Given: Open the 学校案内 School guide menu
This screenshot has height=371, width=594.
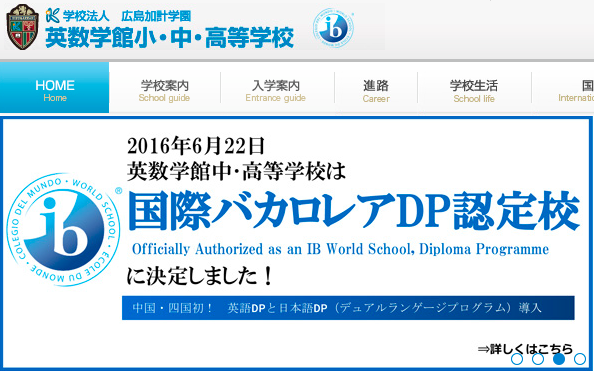Looking at the screenshot, I should (164, 91).
